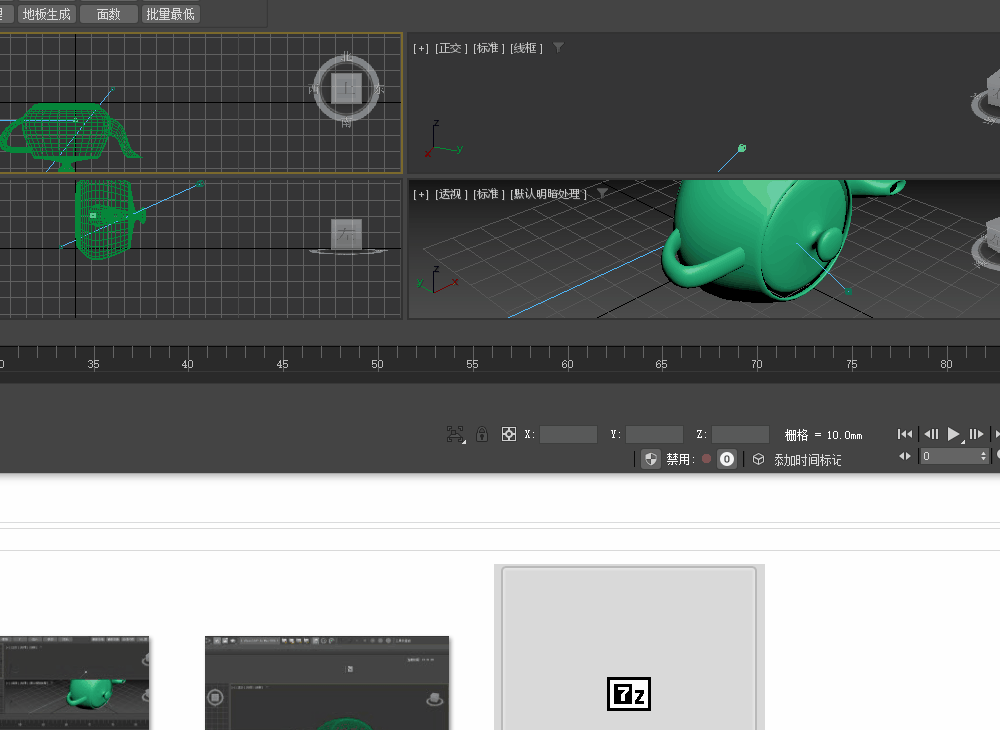This screenshot has width=1000, height=730.
Task: Open the 3ds Max interface screenshot thumbnail
Action: [x=327, y=683]
